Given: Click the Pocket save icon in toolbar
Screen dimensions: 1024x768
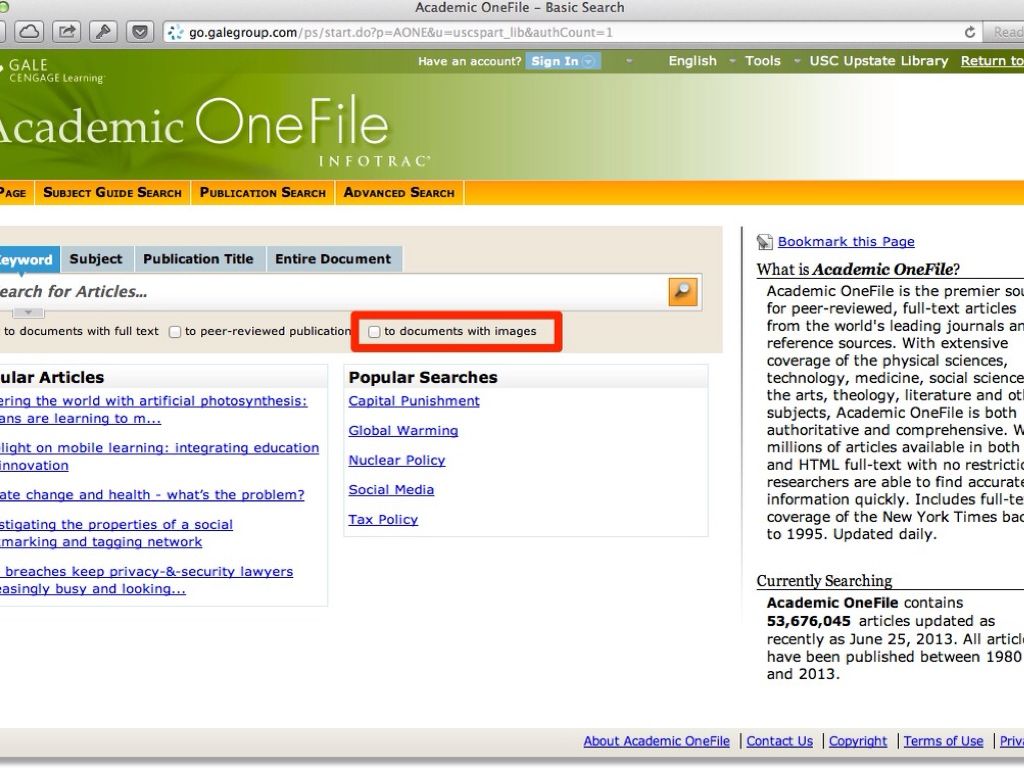Looking at the screenshot, I should 139,32.
